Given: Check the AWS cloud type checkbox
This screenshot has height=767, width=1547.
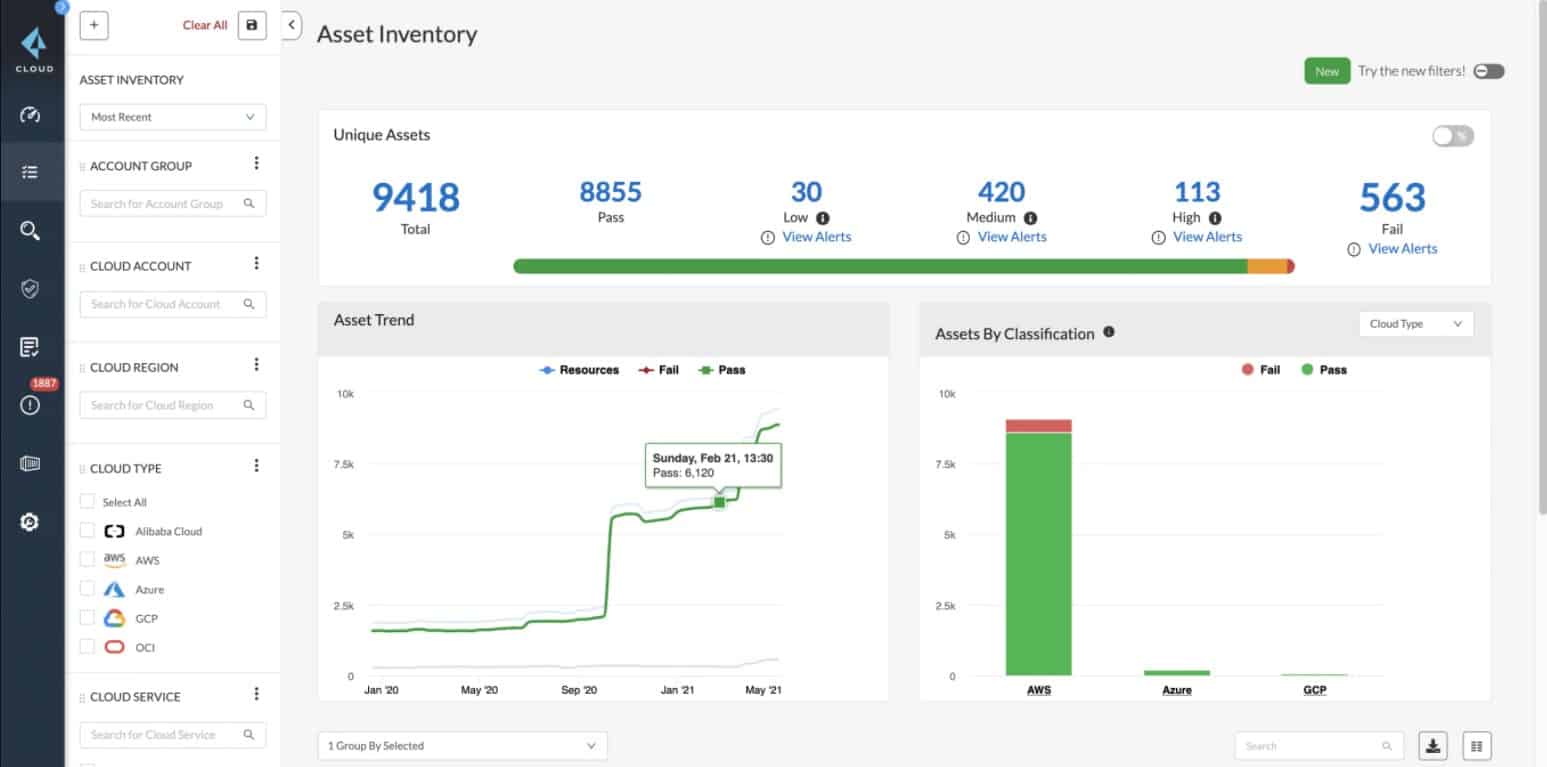Looking at the screenshot, I should [x=87, y=559].
